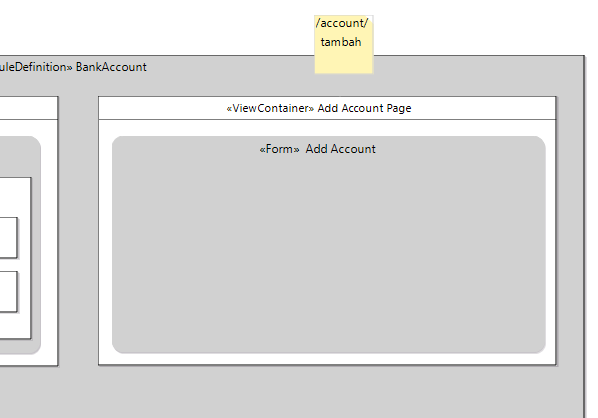The height and width of the screenshot is (418, 598).
Task: Click the empty white canvas above BankAccount
Action: point(153,27)
